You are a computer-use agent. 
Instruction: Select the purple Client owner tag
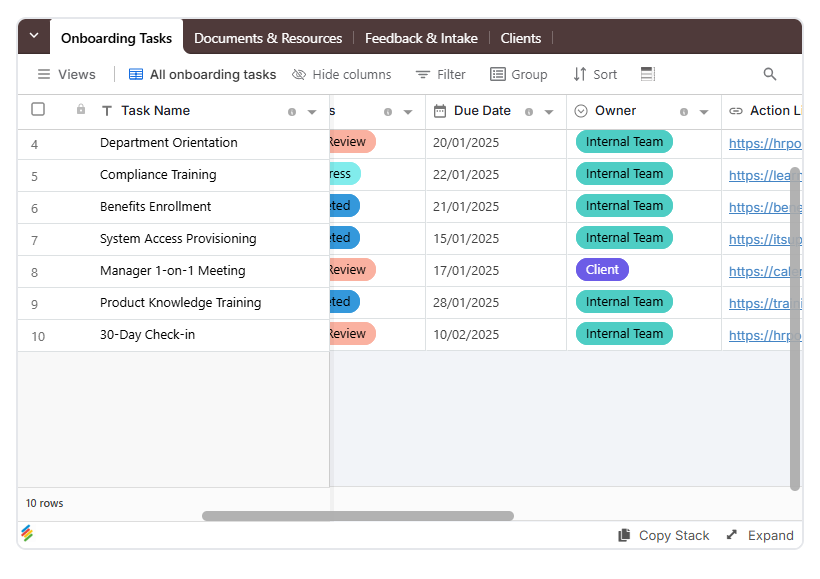pos(602,269)
